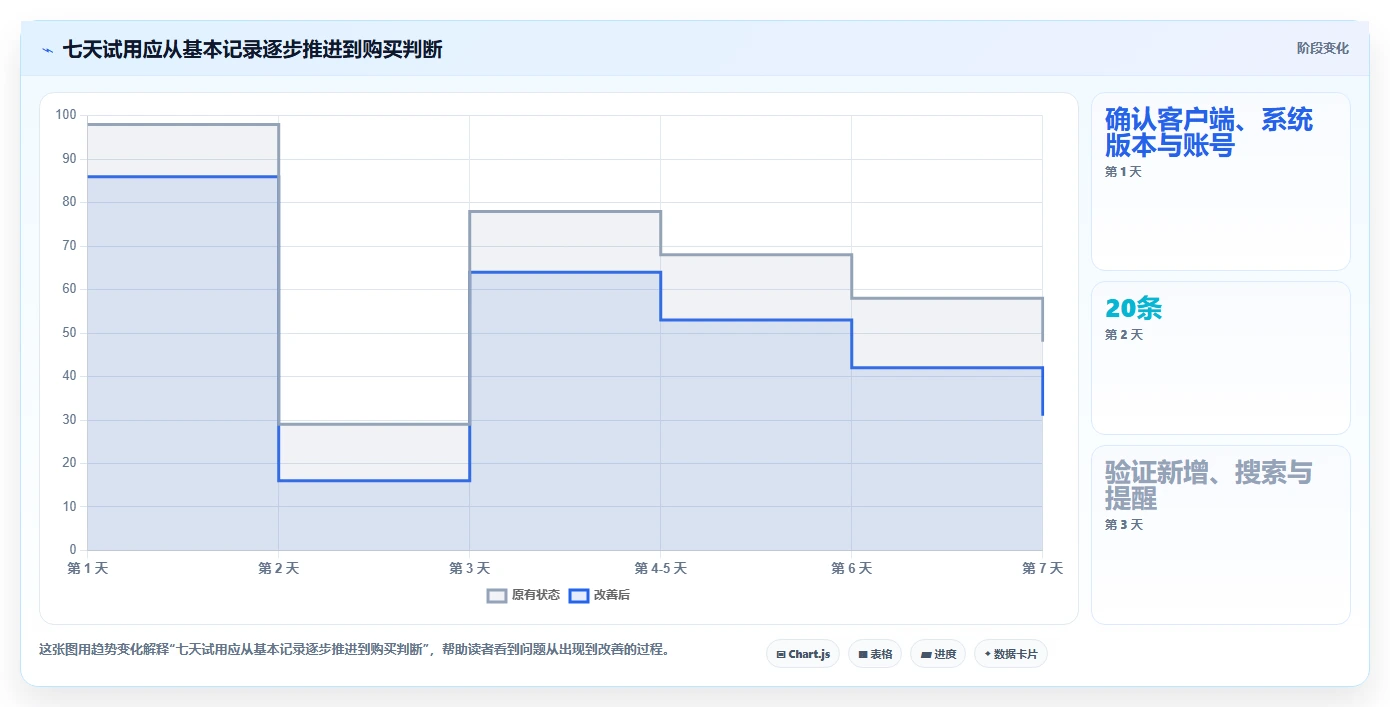This screenshot has width=1390, height=707.
Task: Click the 50 y-axis value
Action: [x=70, y=332]
